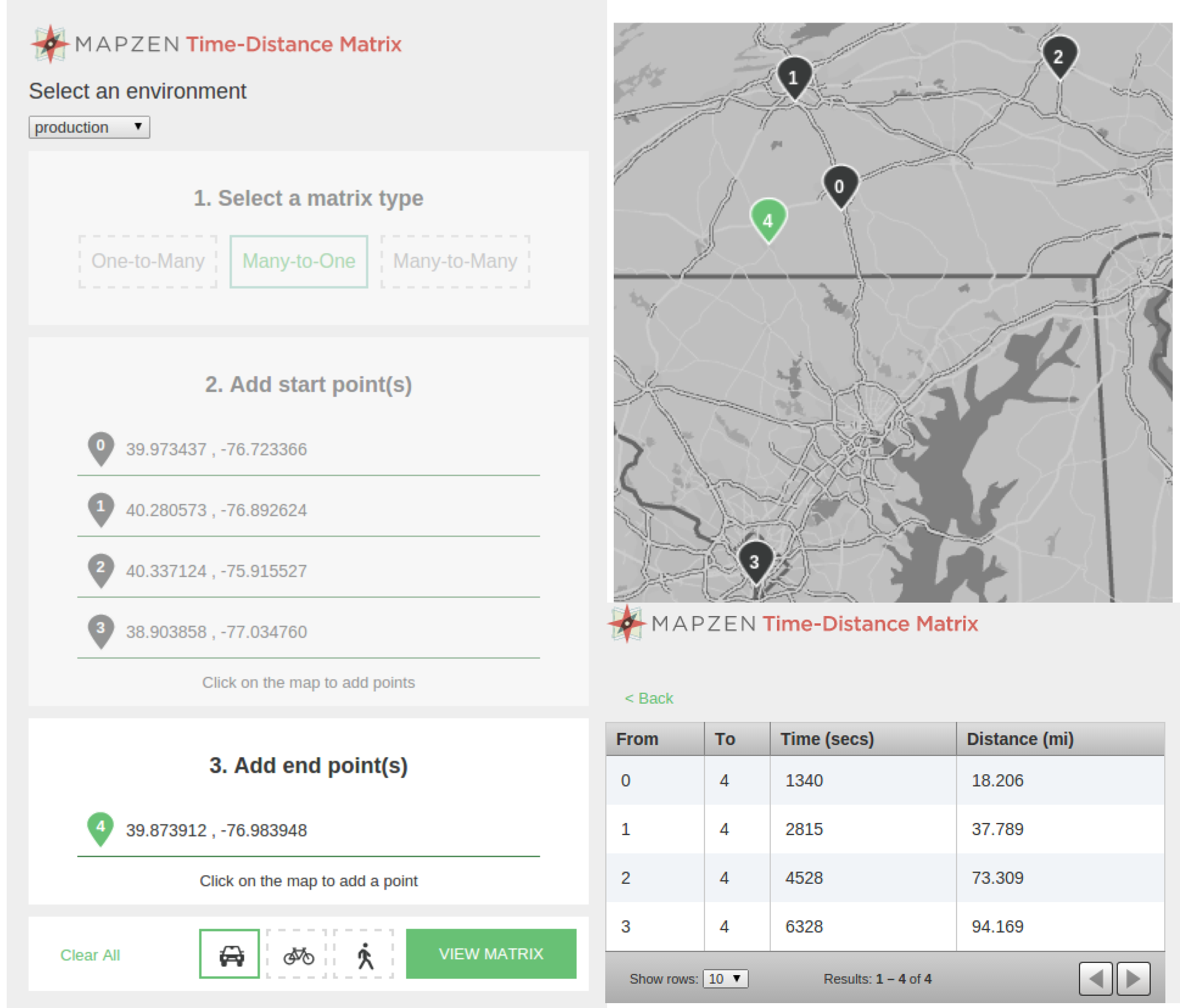Open the production environment dropdown
This screenshot has width=1180, height=1008.
(x=89, y=127)
